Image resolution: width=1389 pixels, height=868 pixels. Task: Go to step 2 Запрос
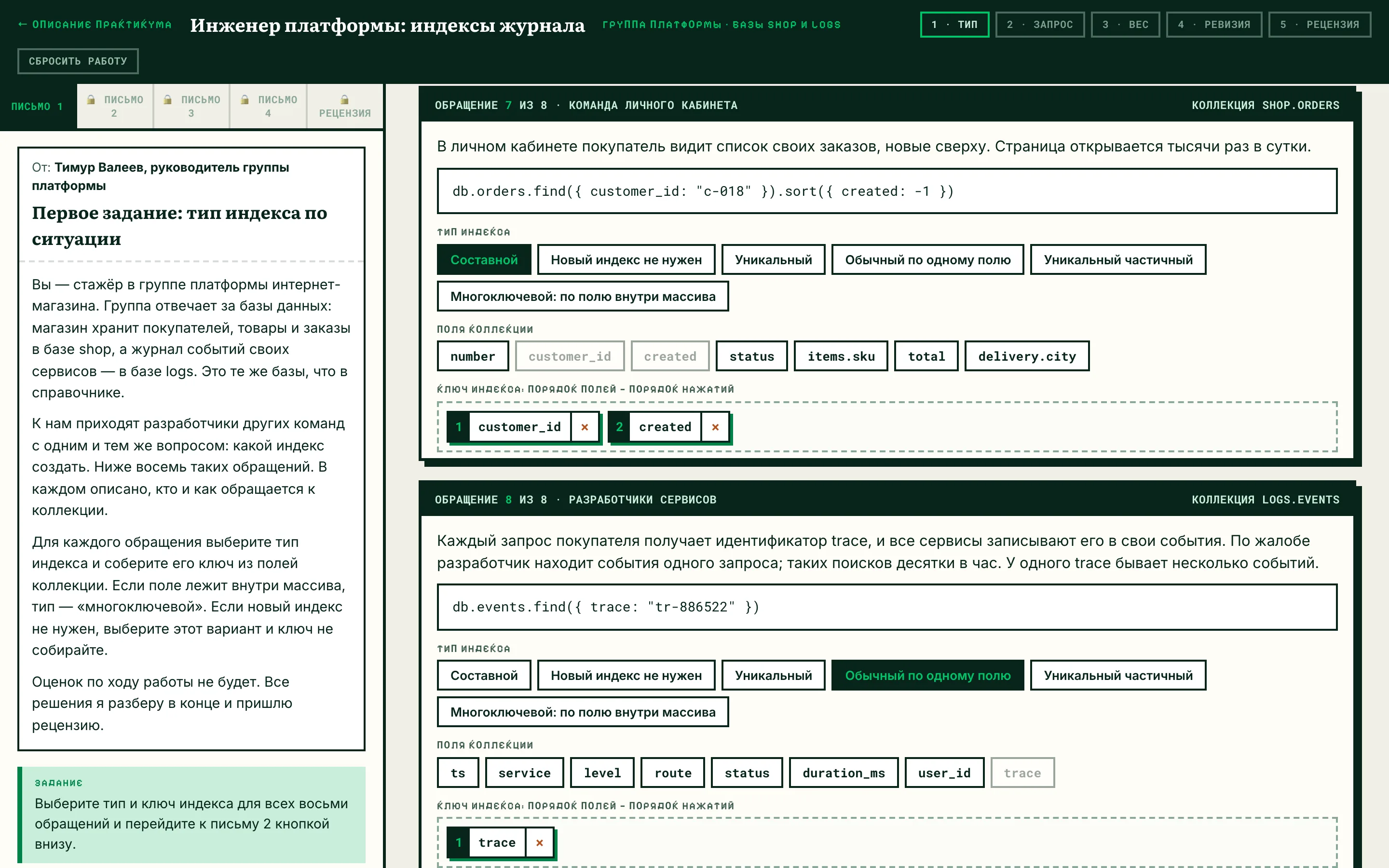point(1040,25)
